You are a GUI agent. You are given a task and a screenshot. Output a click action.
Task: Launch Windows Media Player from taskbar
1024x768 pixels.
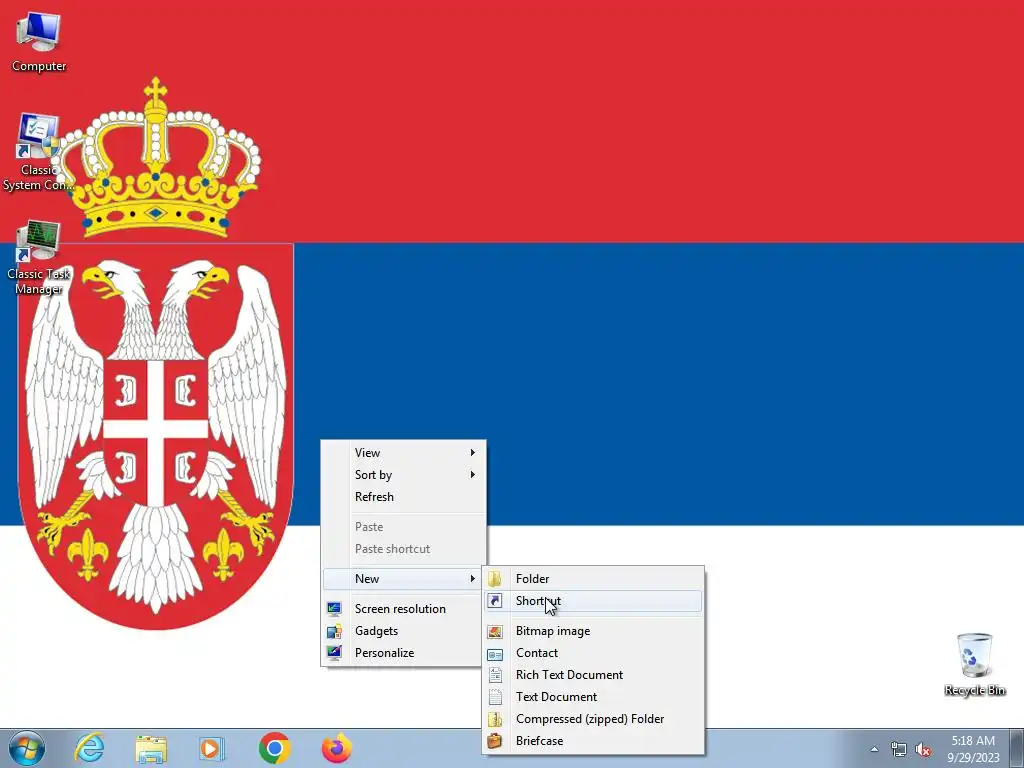click(212, 748)
